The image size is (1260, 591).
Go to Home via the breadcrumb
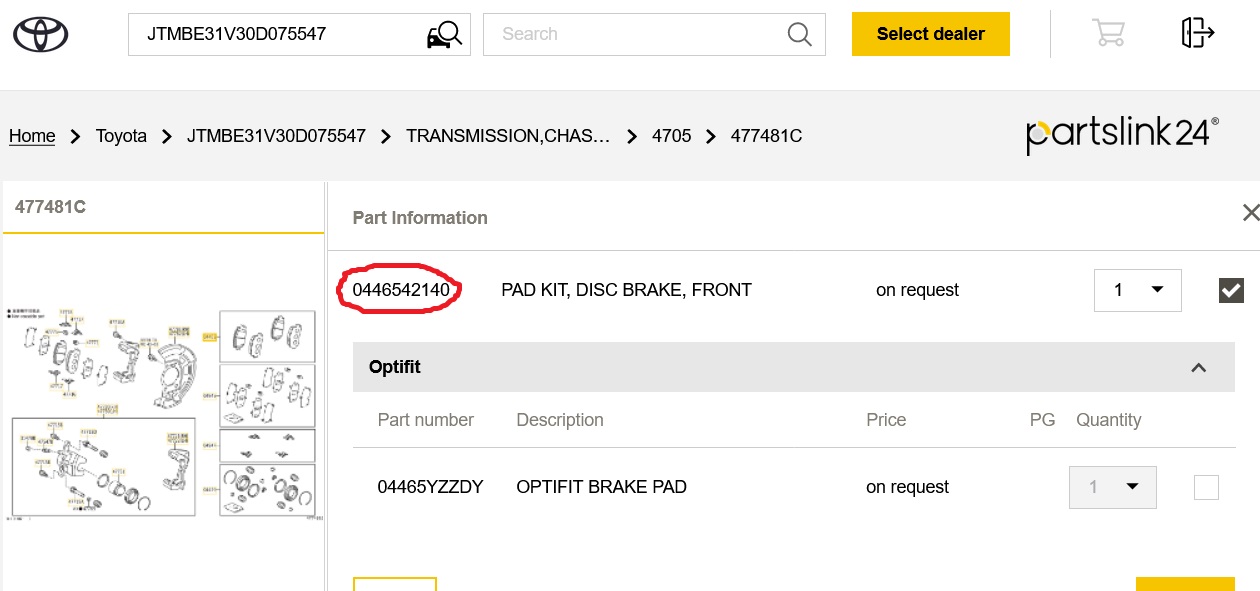pyautogui.click(x=31, y=135)
